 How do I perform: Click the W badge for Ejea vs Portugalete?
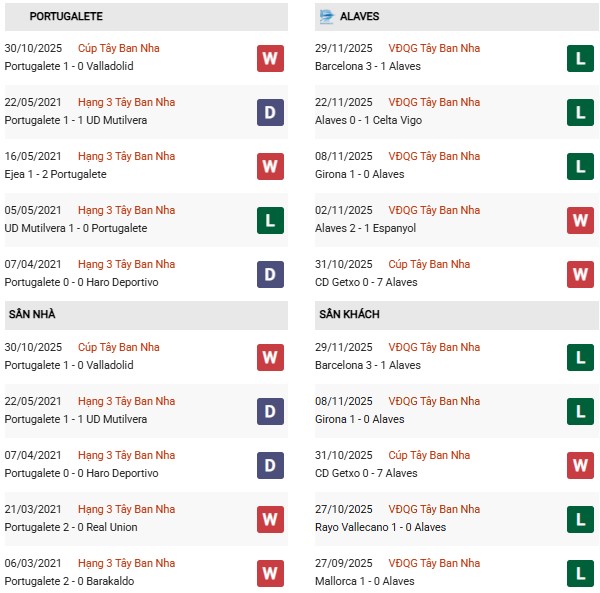coord(270,166)
